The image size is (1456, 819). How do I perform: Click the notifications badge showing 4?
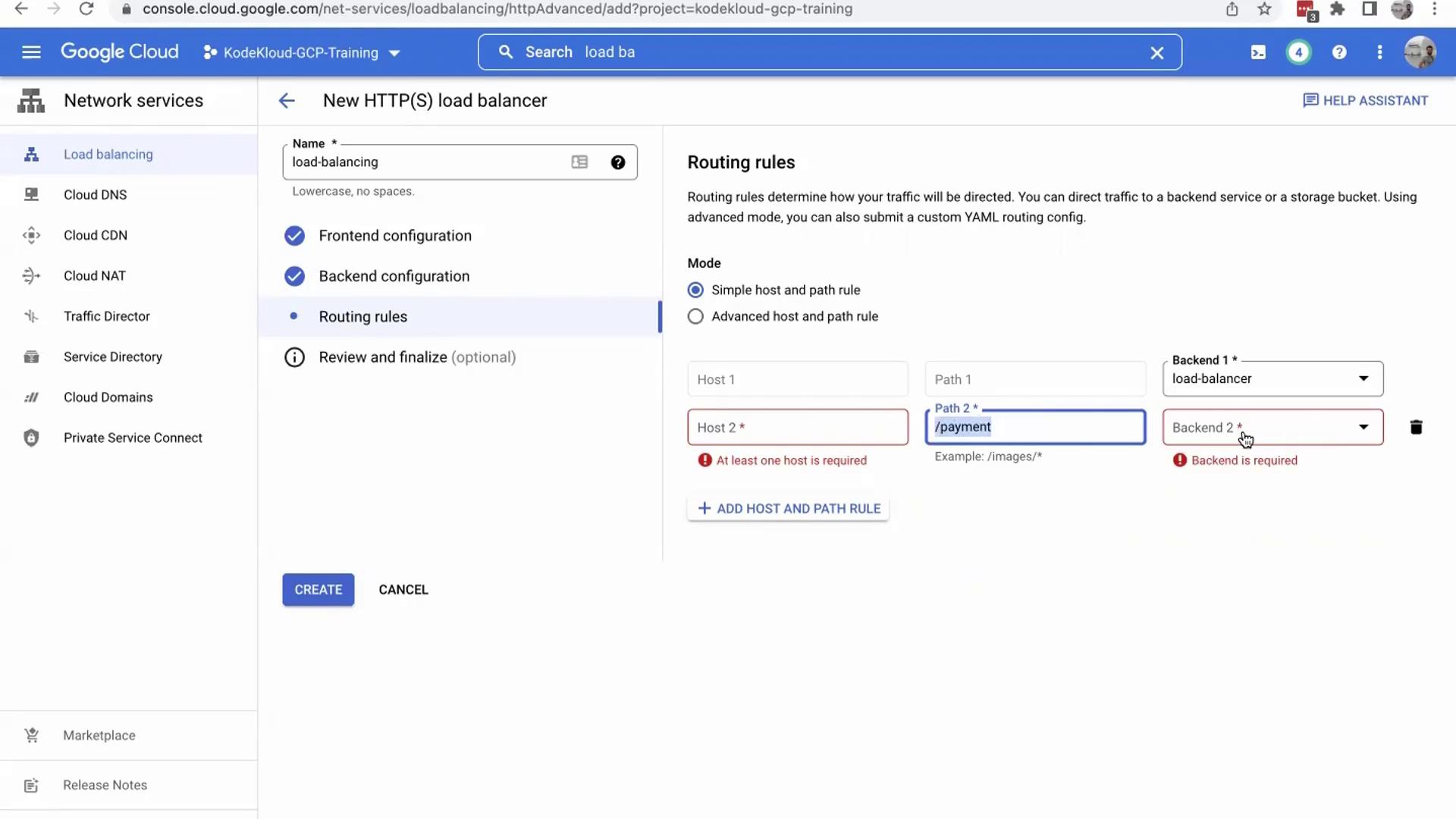coord(1298,52)
